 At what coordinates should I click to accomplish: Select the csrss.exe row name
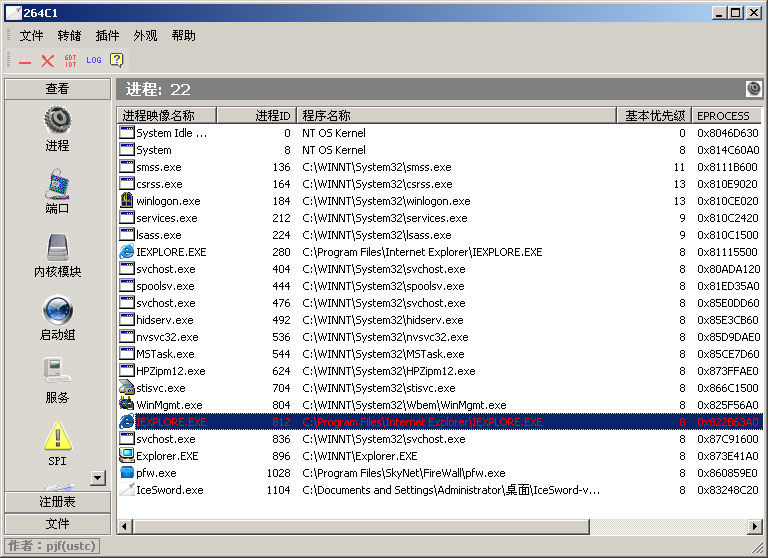point(159,184)
